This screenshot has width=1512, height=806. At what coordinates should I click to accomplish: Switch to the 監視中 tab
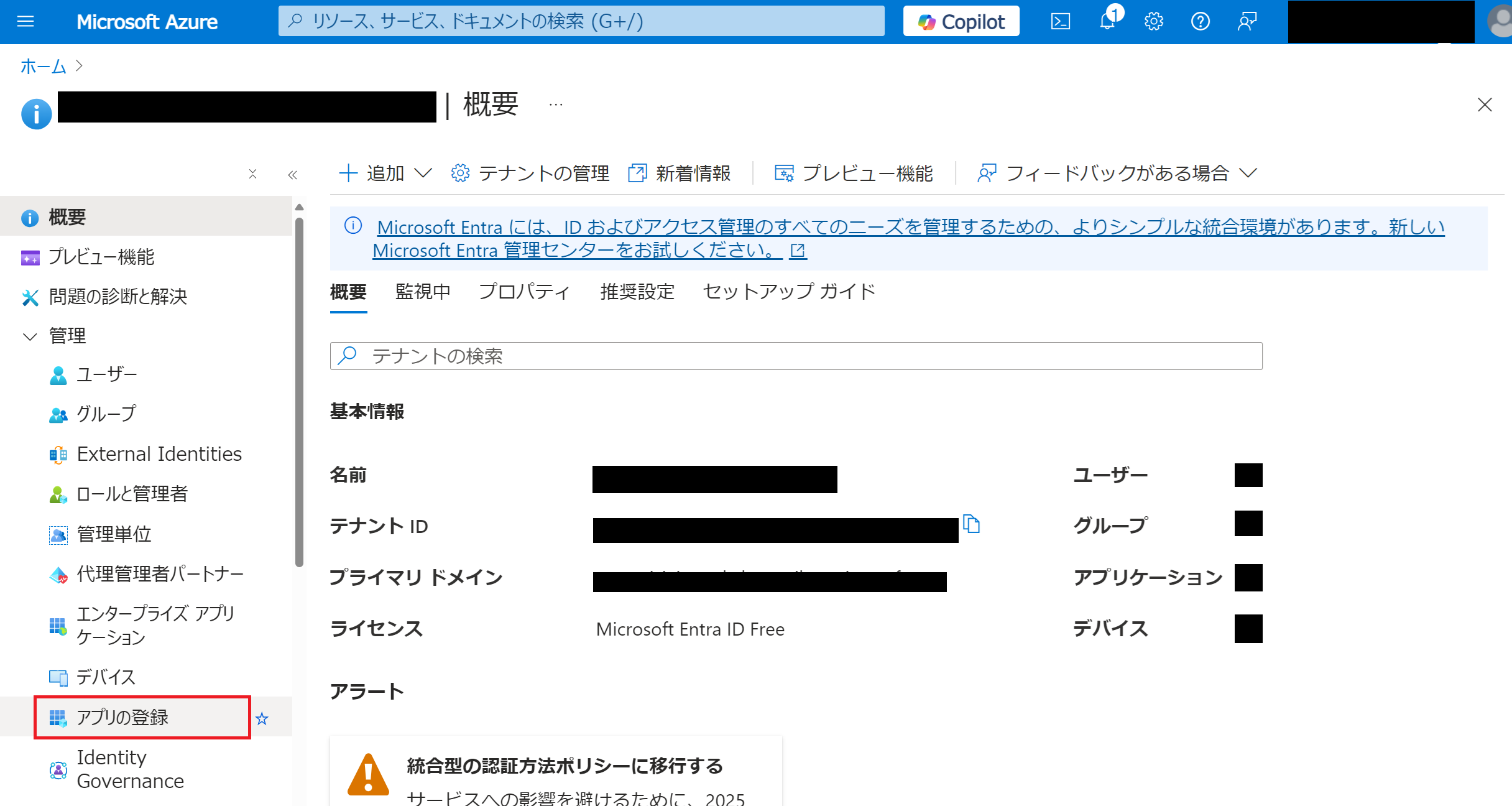(423, 292)
